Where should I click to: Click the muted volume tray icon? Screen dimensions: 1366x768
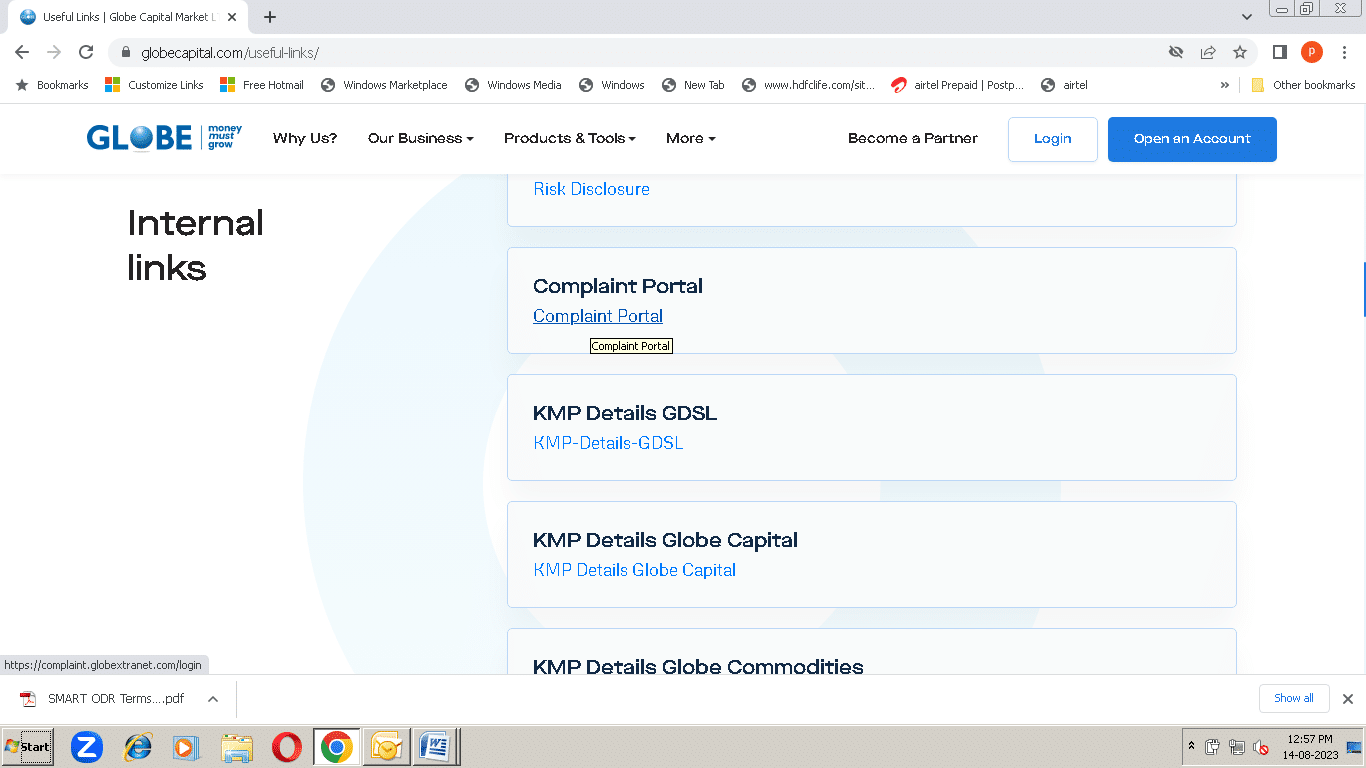click(x=1261, y=747)
